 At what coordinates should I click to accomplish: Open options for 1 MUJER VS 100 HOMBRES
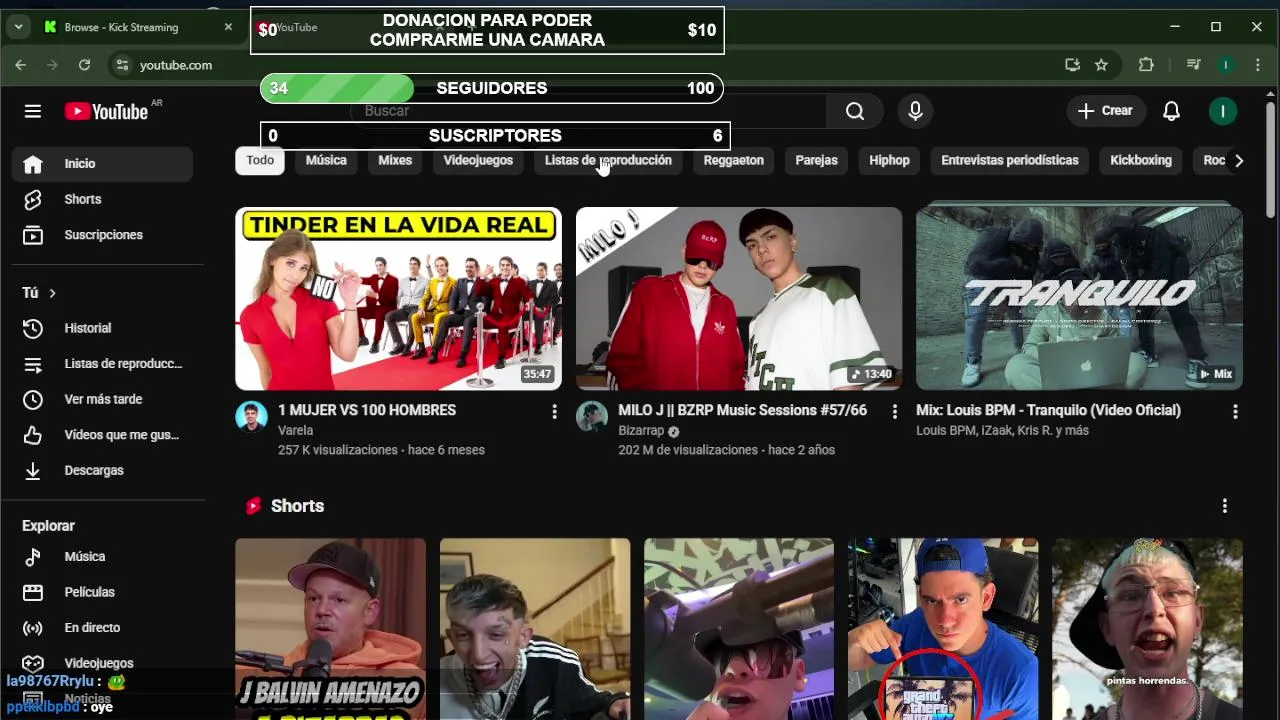point(554,411)
